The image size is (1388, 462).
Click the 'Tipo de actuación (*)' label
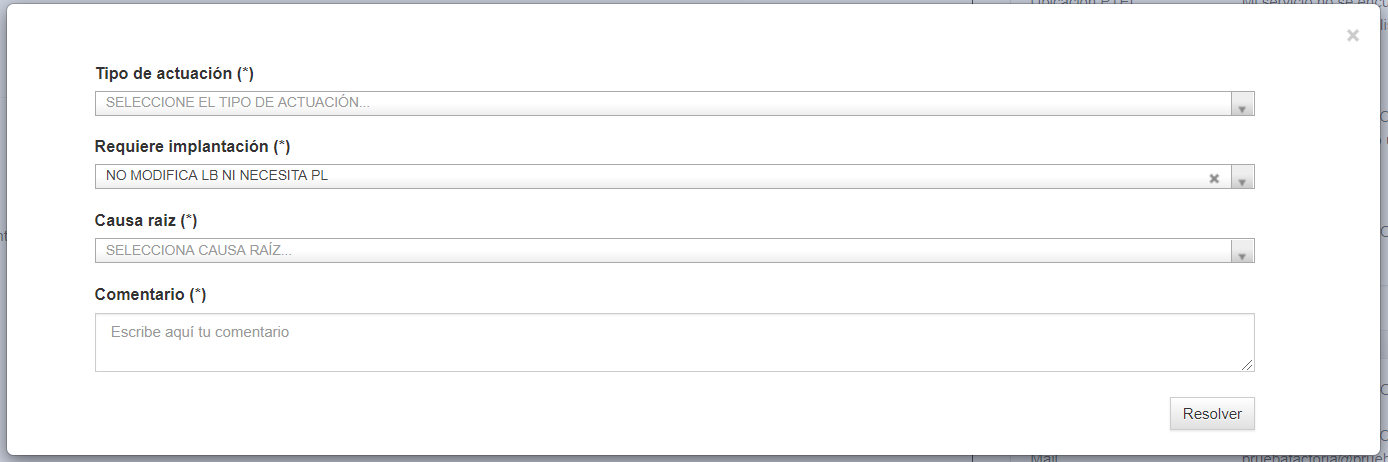[x=174, y=74]
